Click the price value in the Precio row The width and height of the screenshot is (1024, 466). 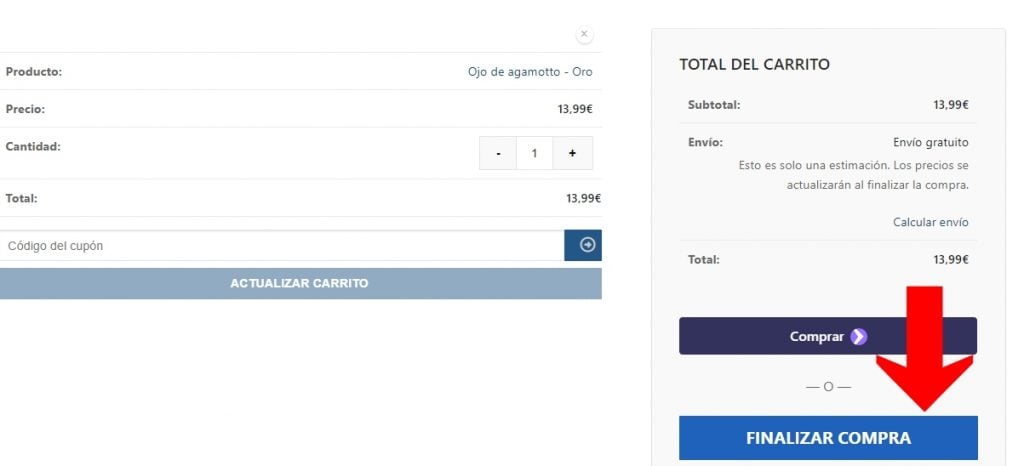click(575, 109)
